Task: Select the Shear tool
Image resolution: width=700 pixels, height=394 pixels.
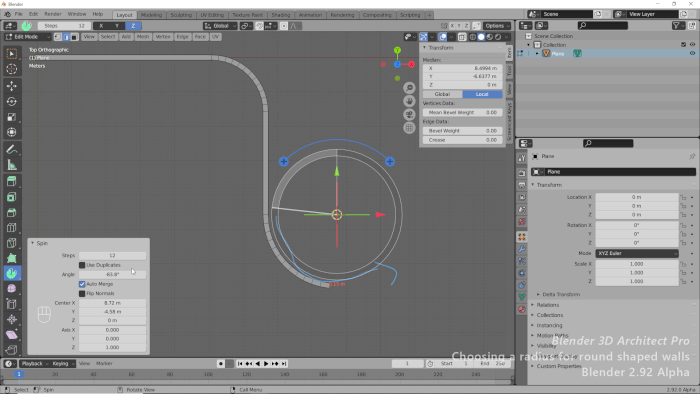Action: point(12,335)
